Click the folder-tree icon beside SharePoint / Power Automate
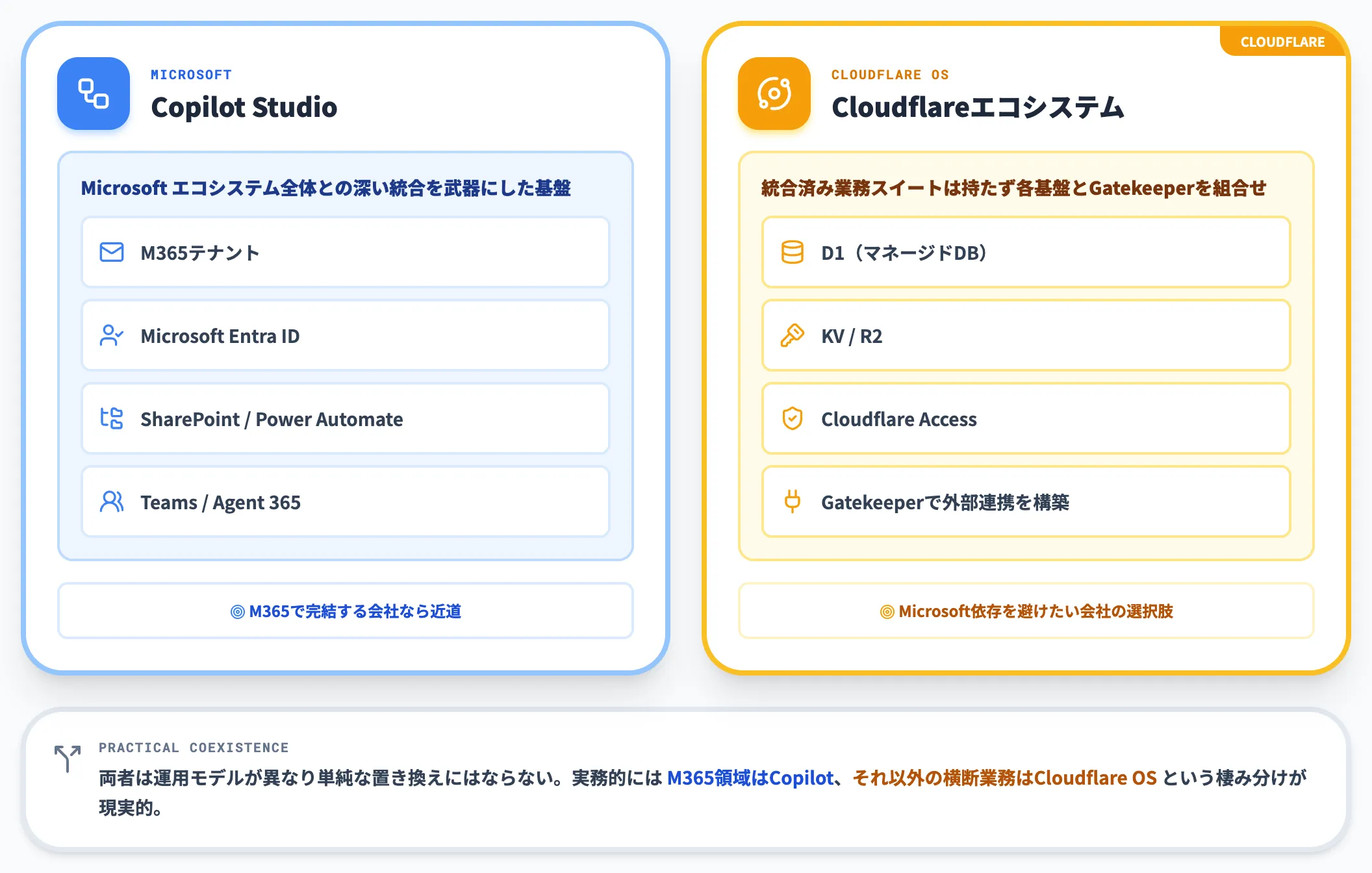This screenshot has width=1372, height=873. pos(112,418)
